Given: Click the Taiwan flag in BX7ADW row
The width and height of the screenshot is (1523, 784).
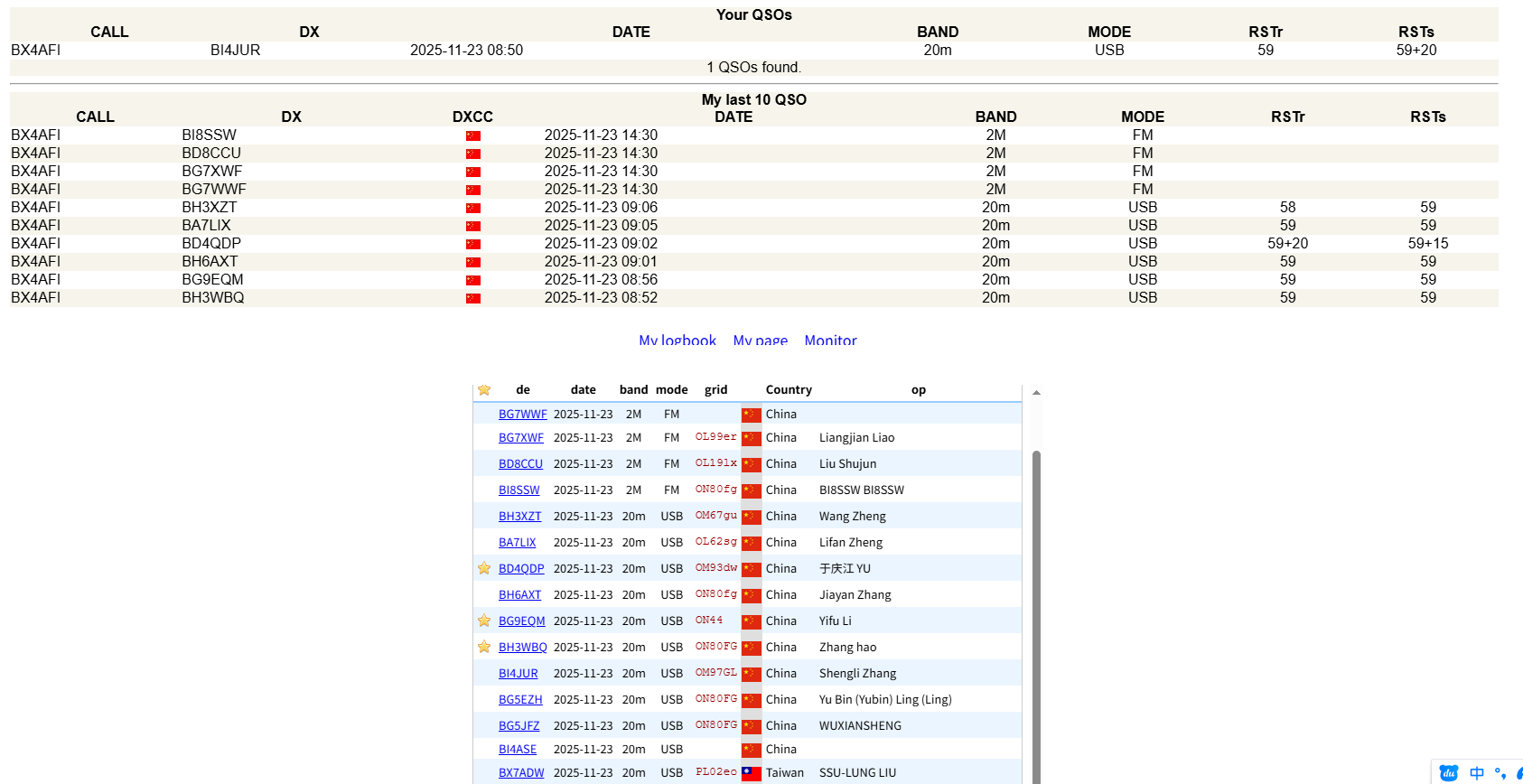Looking at the screenshot, I should [x=751, y=773].
